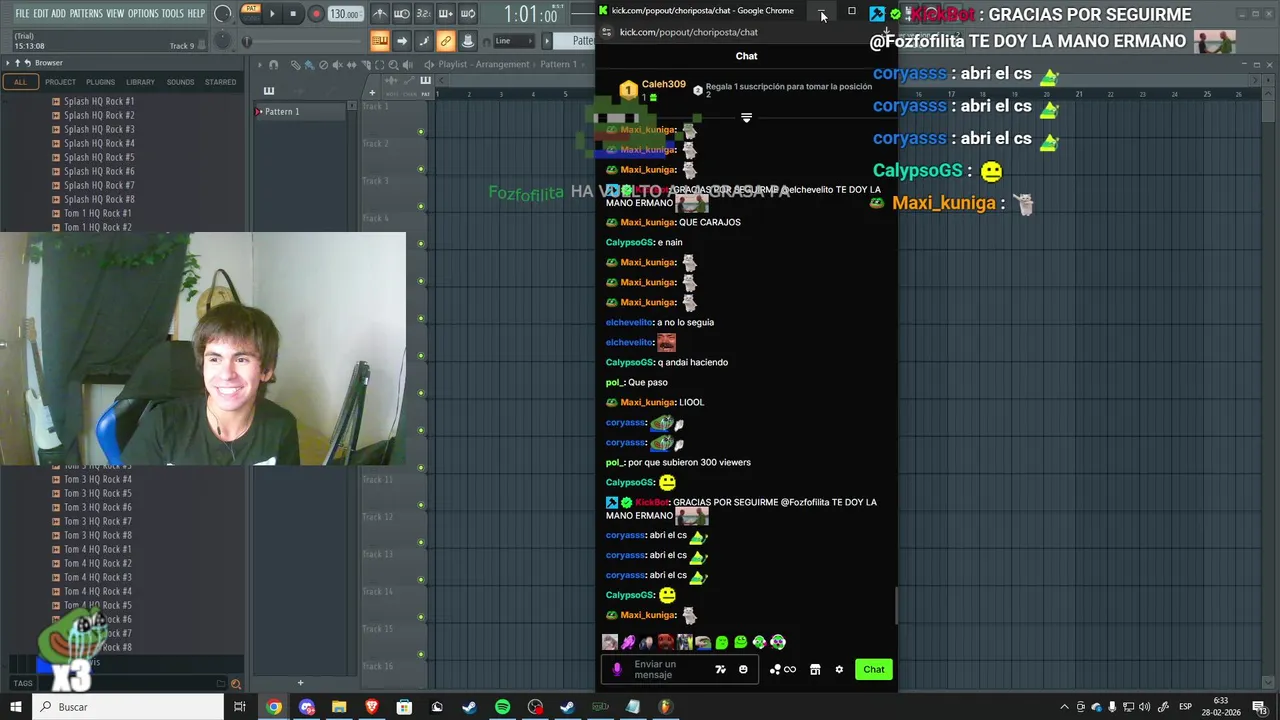1280x720 pixels.
Task: Open the HELP menu
Action: [x=196, y=13]
